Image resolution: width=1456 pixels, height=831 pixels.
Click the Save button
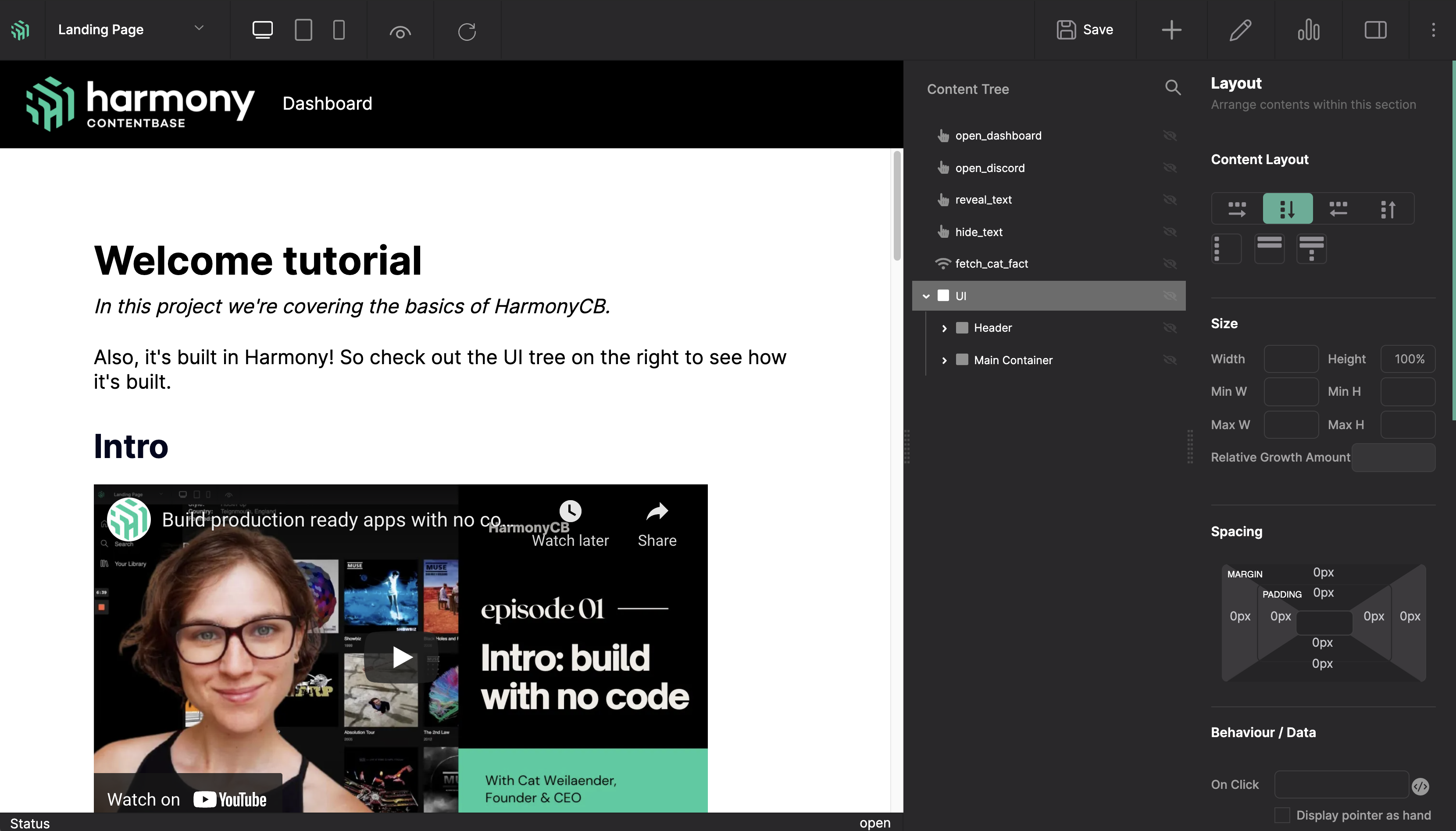(1085, 30)
